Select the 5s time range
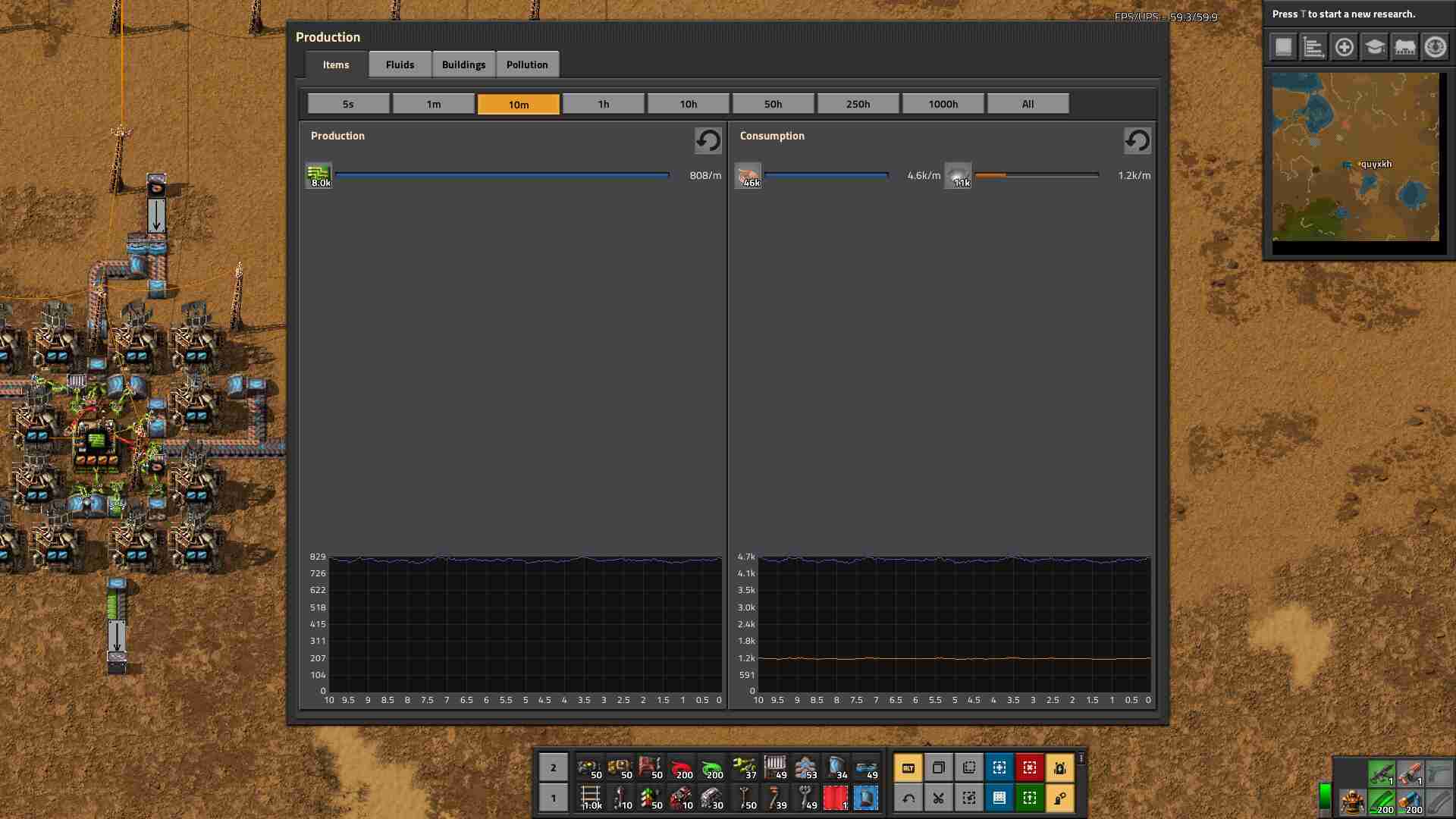1456x819 pixels. 348,104
